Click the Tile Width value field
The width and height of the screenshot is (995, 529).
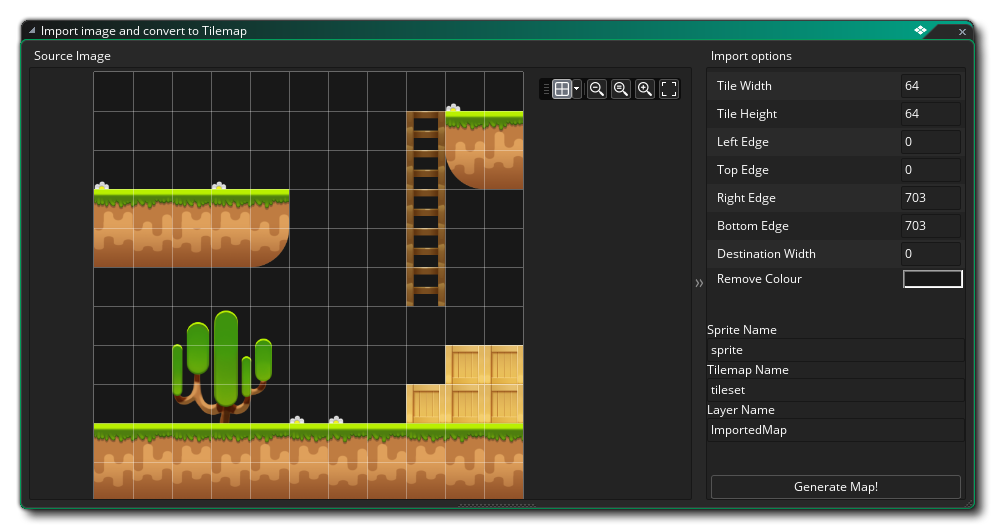click(930, 86)
